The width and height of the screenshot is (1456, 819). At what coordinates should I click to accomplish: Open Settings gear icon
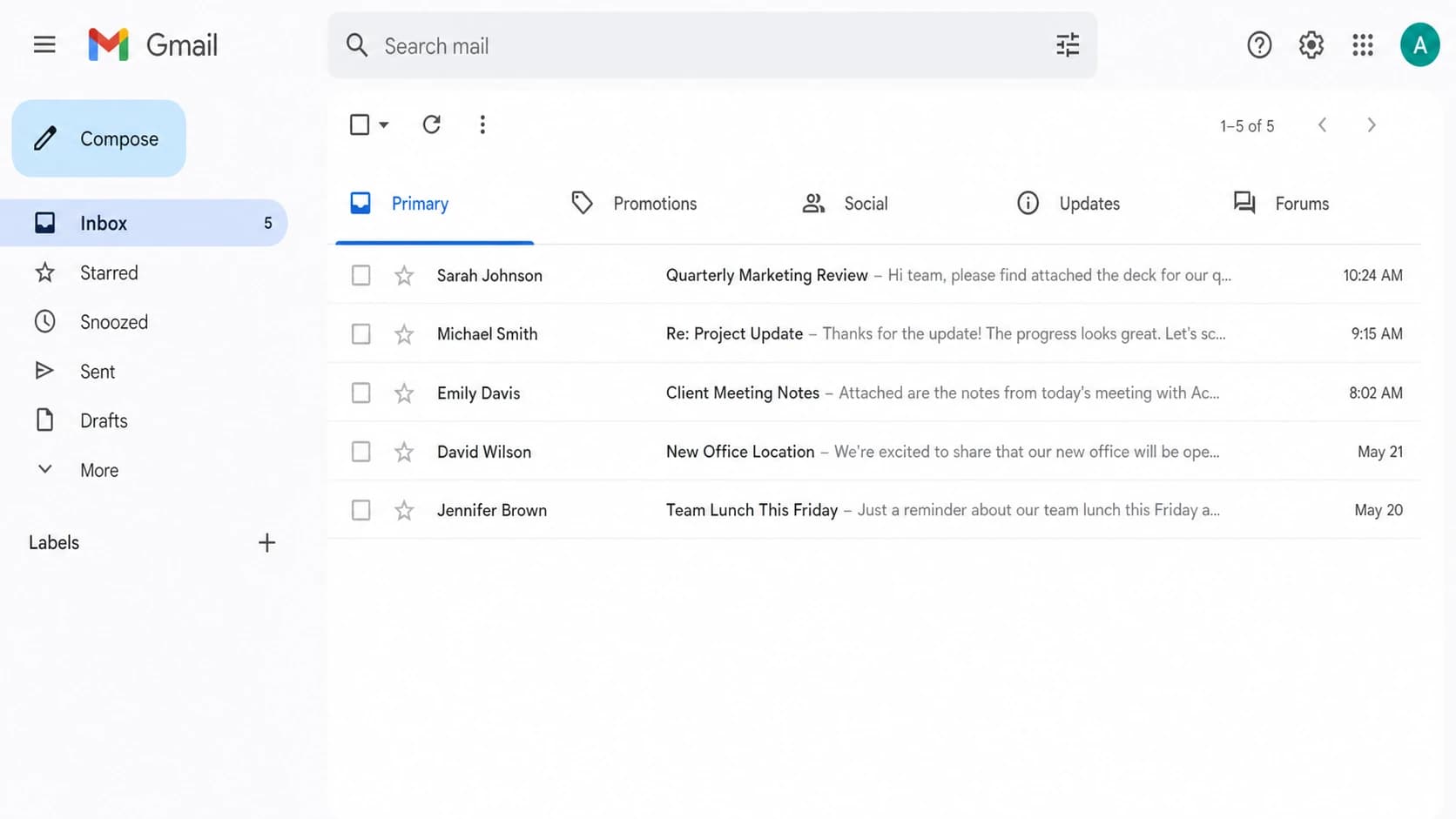tap(1311, 44)
